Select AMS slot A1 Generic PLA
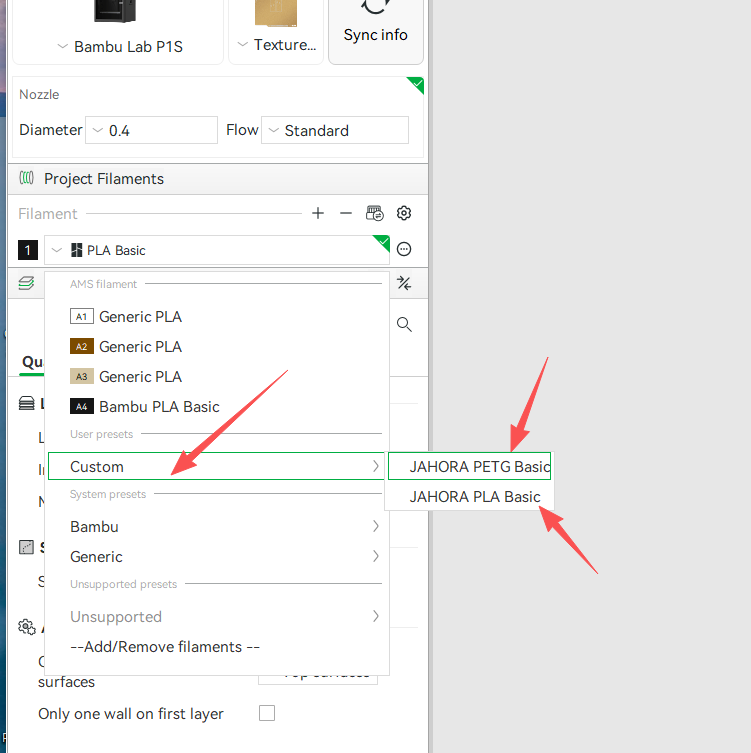 coord(217,316)
